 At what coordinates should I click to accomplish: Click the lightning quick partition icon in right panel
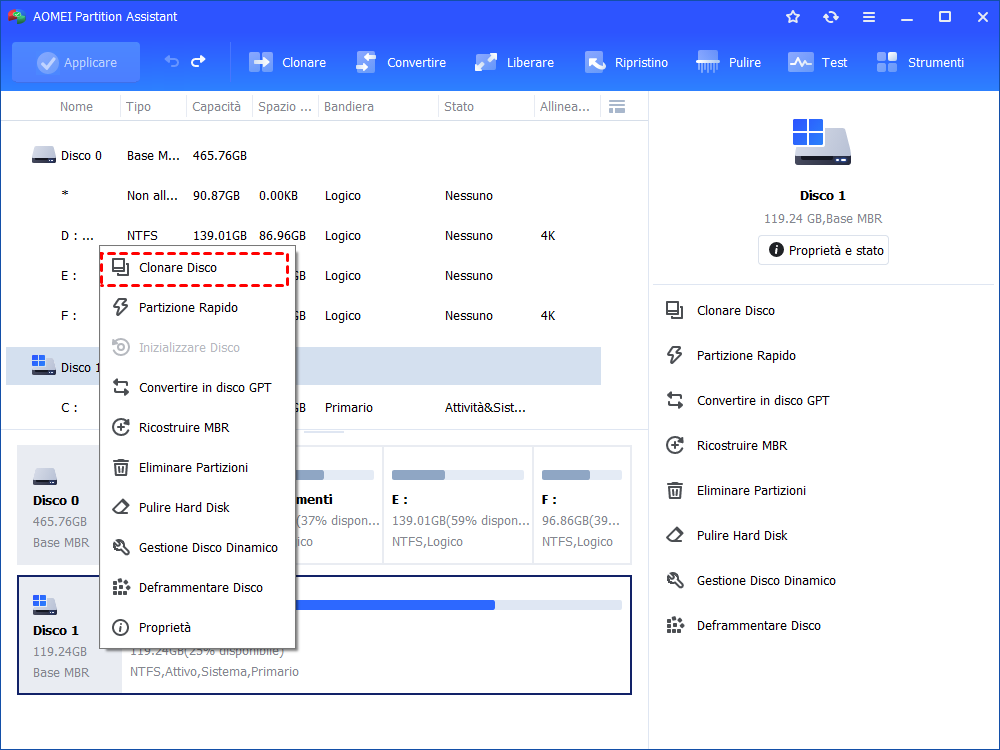coord(675,355)
